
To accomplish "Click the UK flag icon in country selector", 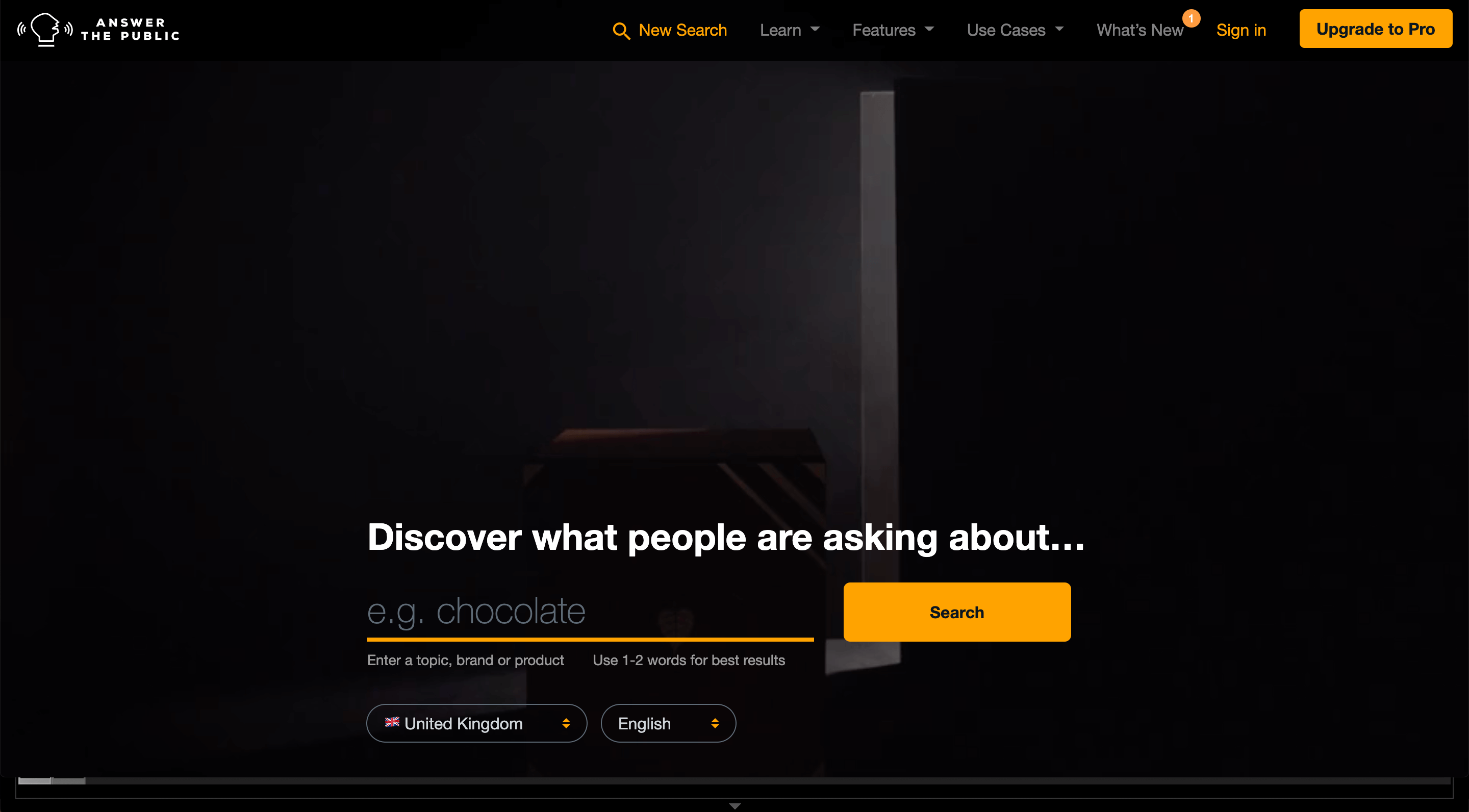I will [392, 722].
